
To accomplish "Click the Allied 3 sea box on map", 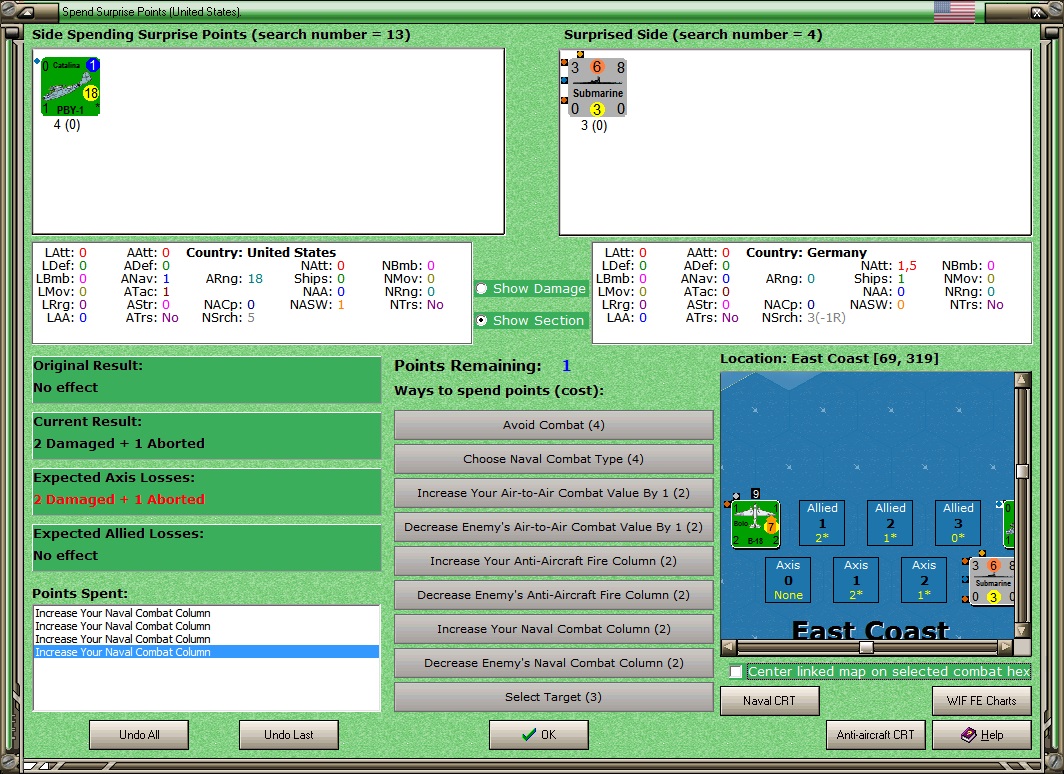I will (957, 523).
